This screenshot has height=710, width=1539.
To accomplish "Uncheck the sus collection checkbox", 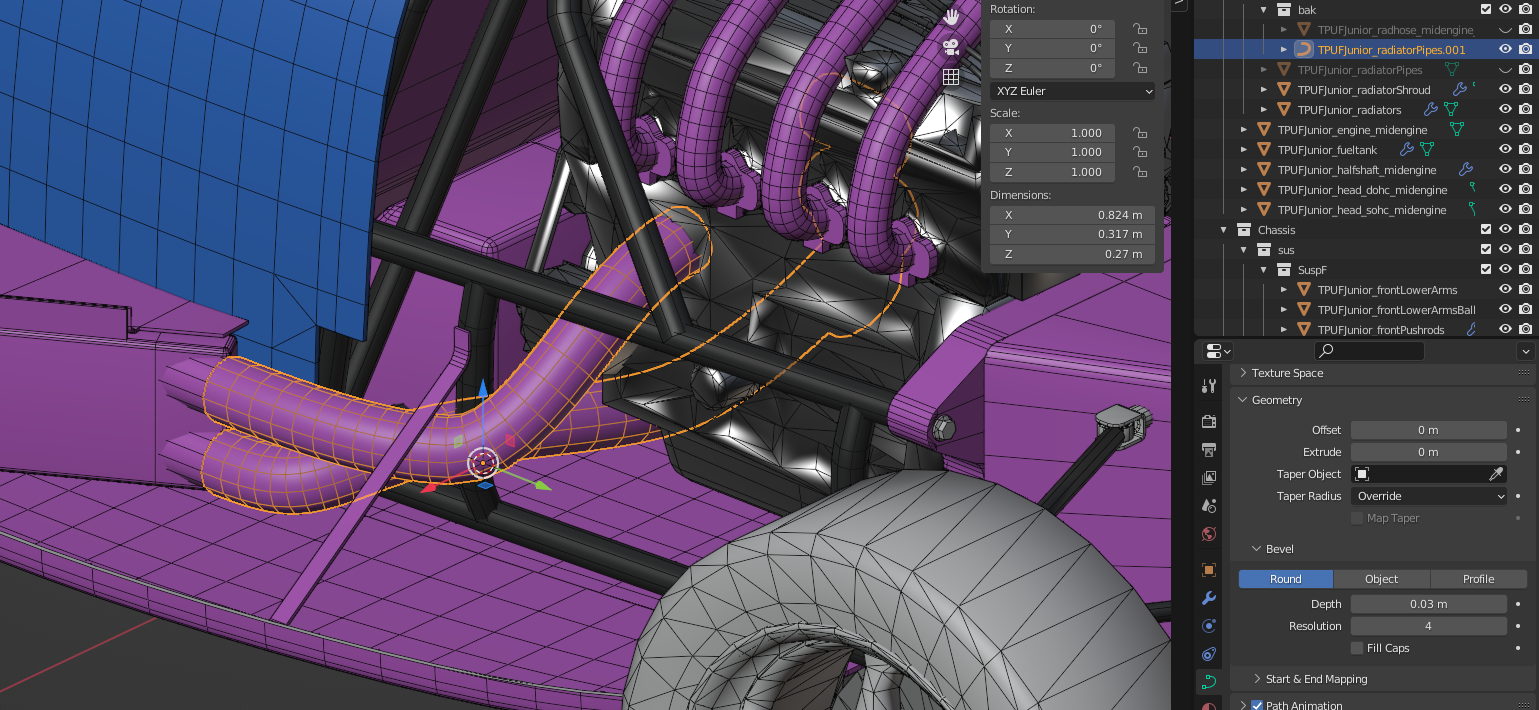I will coord(1485,250).
